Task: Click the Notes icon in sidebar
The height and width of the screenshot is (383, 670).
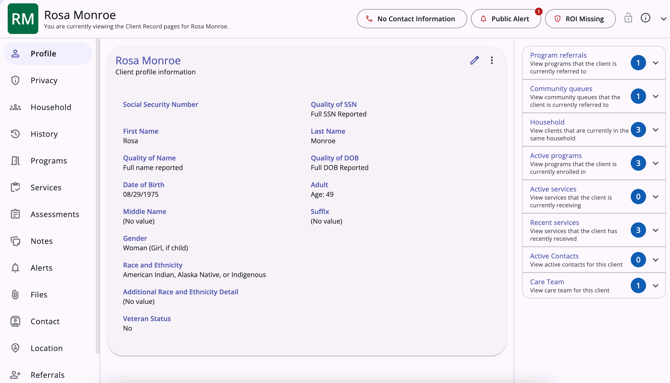Action: point(15,241)
